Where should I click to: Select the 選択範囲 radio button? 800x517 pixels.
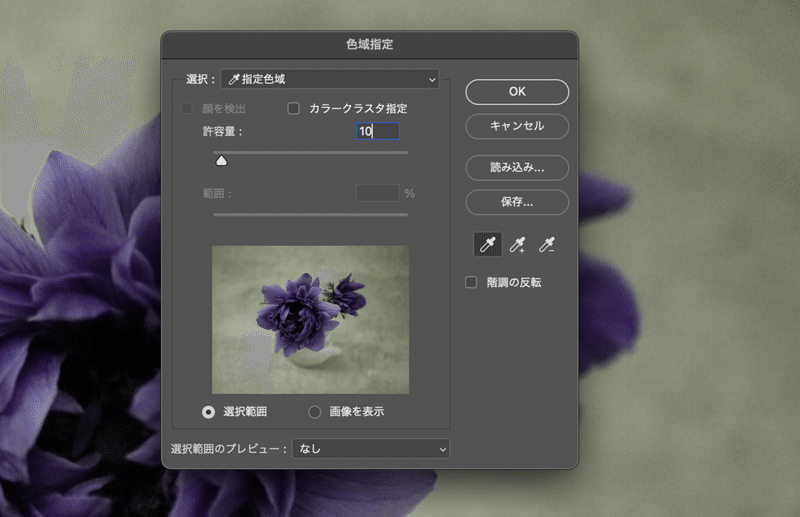pos(208,412)
